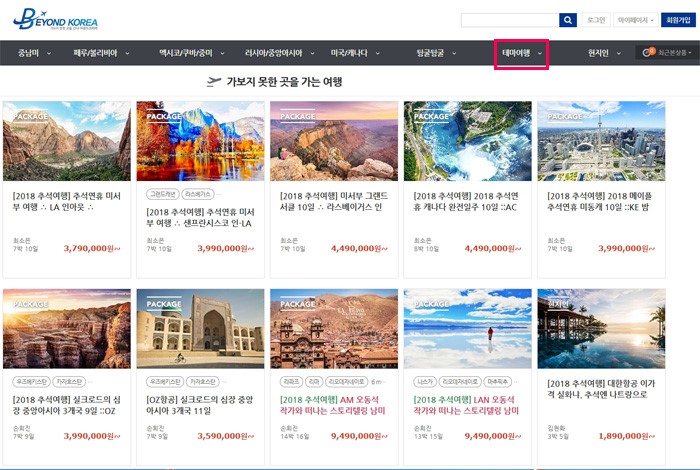Image resolution: width=700 pixels, height=470 pixels.
Task: Open the [OZ항공] 중앙아시아 3개국 11일 title
Action: (x=200, y=405)
